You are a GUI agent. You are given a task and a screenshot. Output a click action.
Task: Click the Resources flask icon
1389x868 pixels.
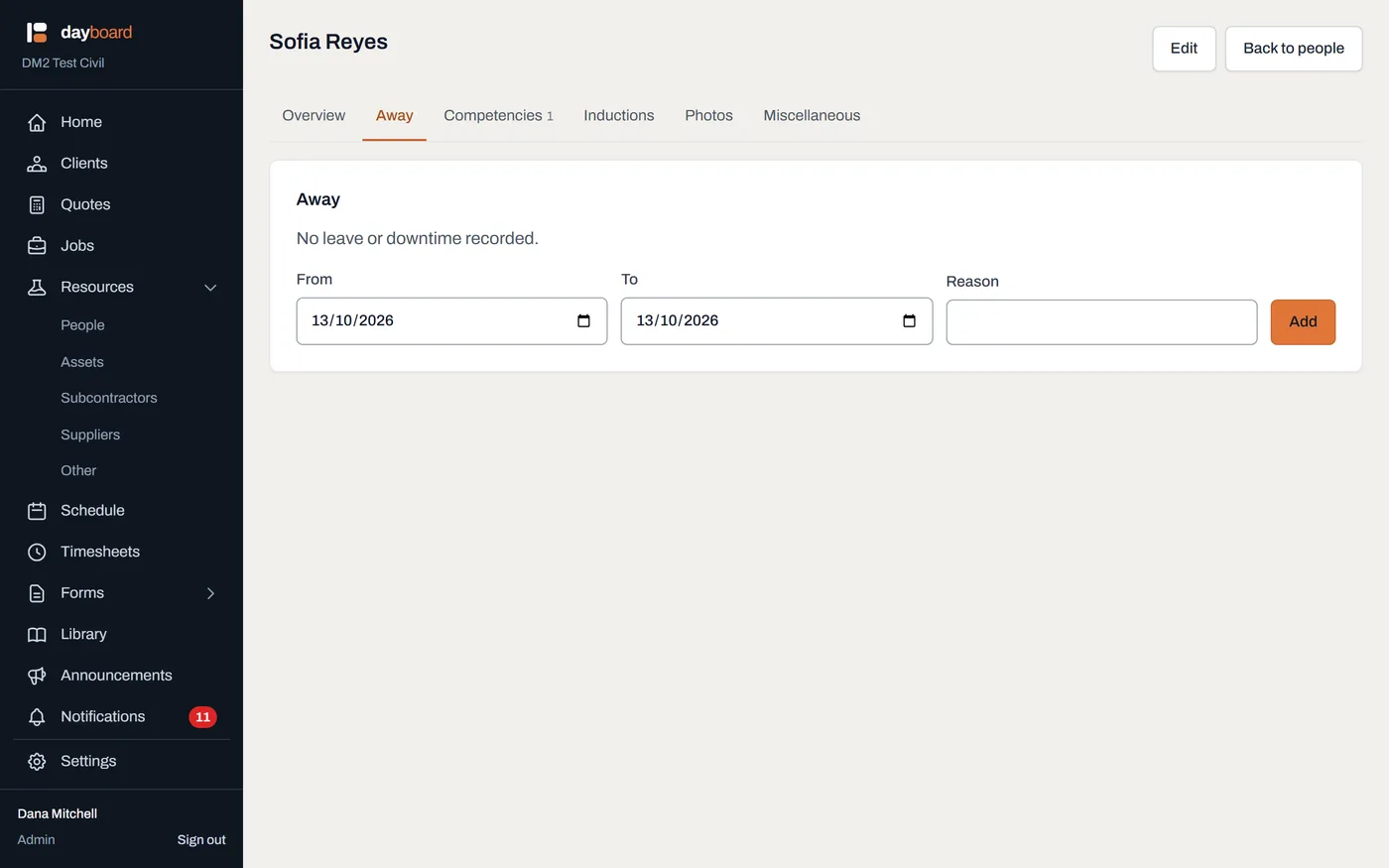[x=37, y=287]
